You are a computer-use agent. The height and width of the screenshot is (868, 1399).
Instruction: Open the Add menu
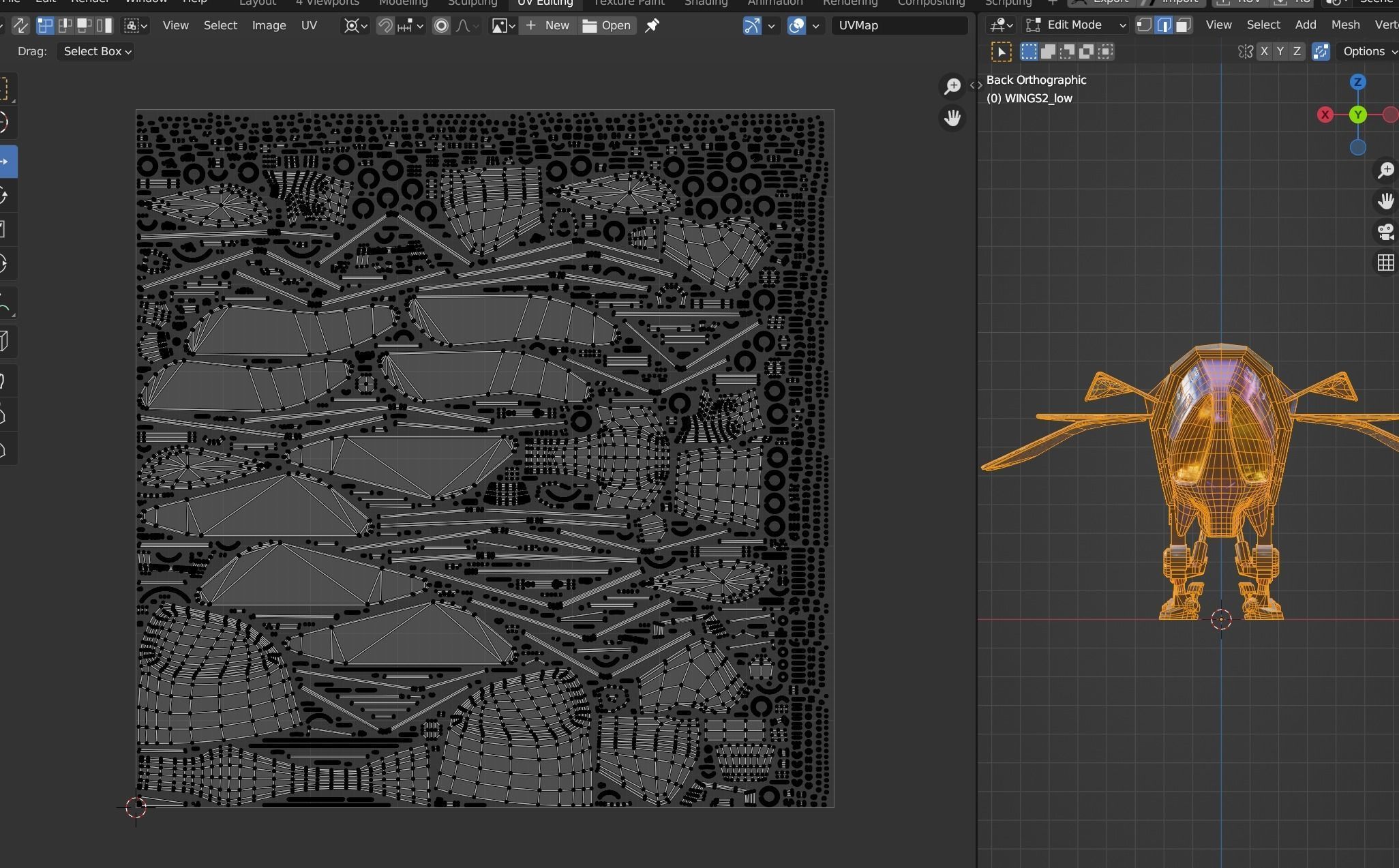tap(1305, 25)
